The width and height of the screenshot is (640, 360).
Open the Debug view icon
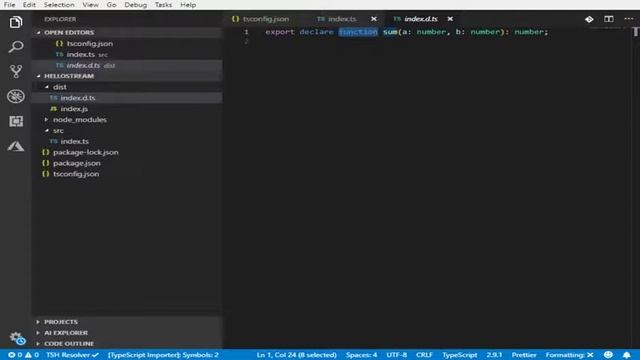16,96
